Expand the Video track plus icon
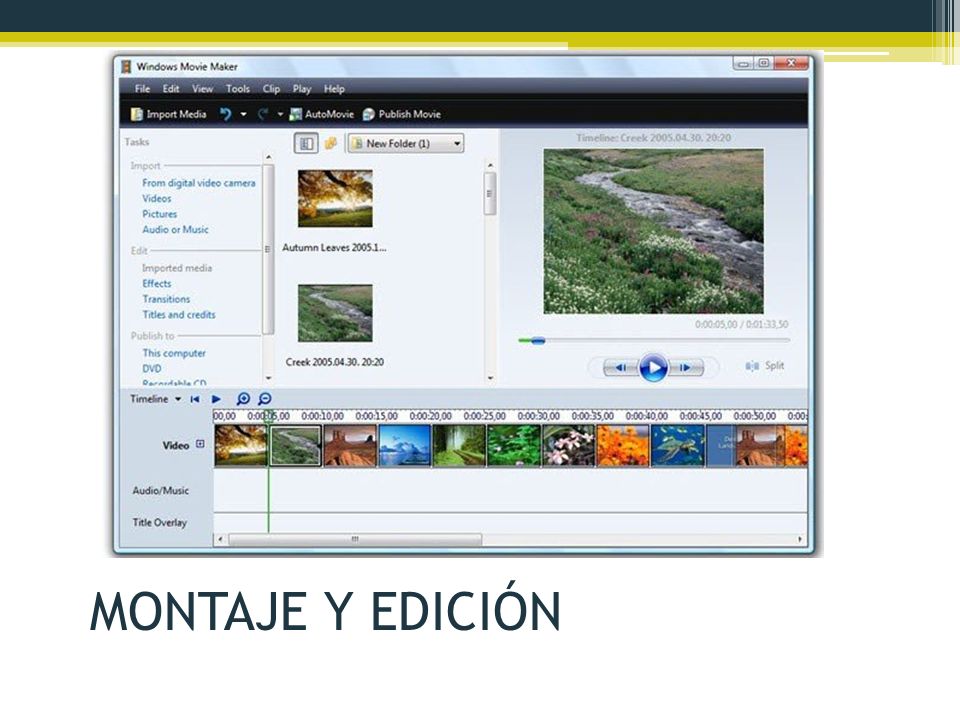Viewport: 960px width, 720px height. click(x=200, y=444)
